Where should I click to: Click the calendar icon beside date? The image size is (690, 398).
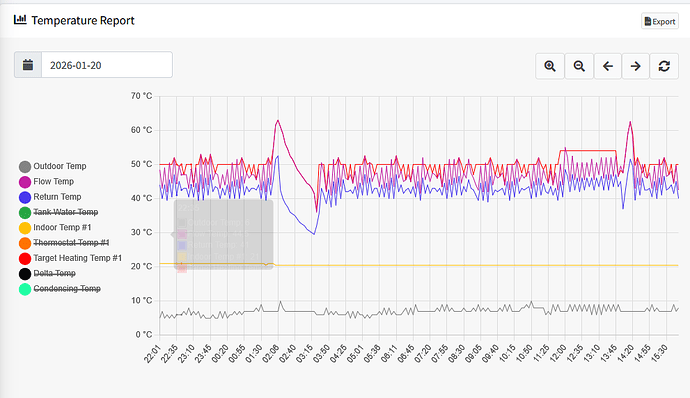click(x=28, y=65)
